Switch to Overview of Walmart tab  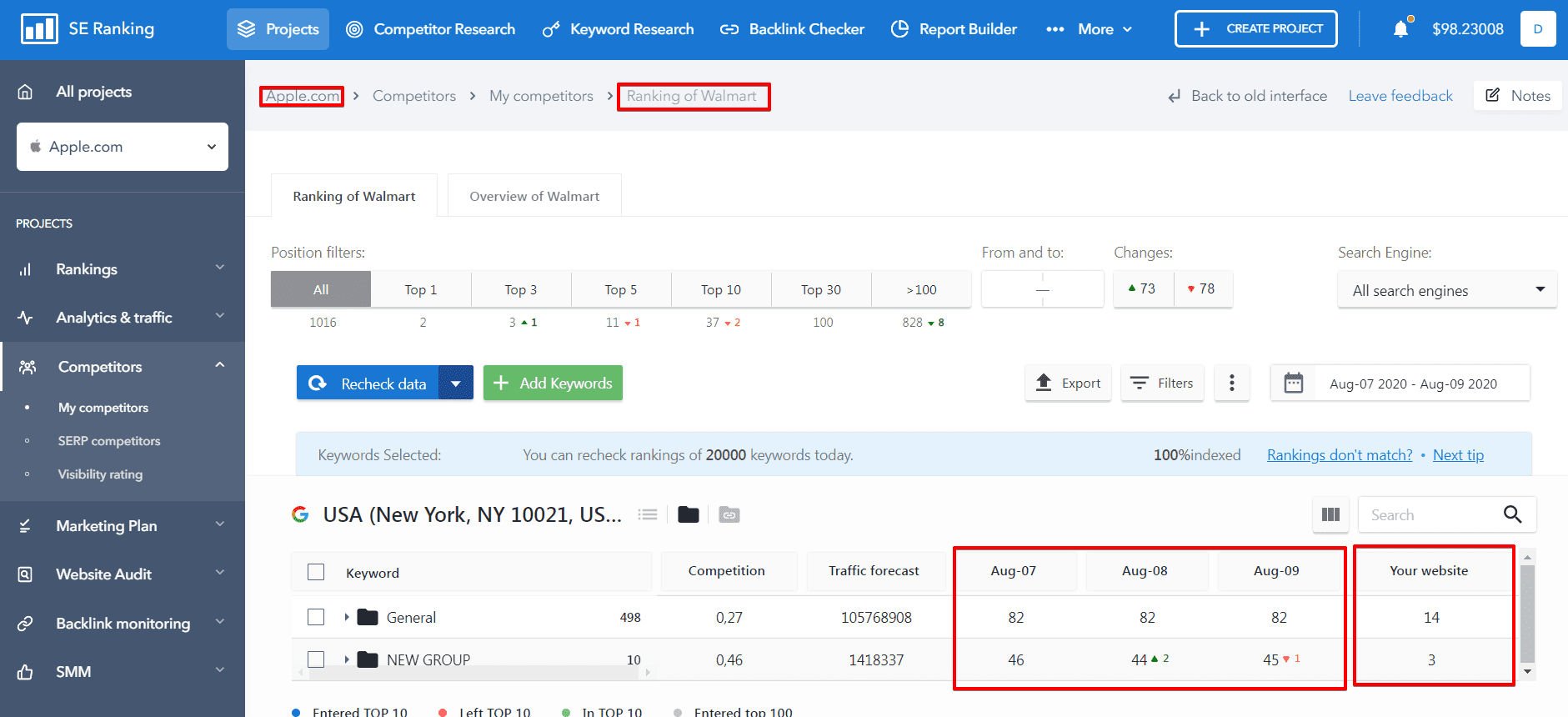point(534,196)
